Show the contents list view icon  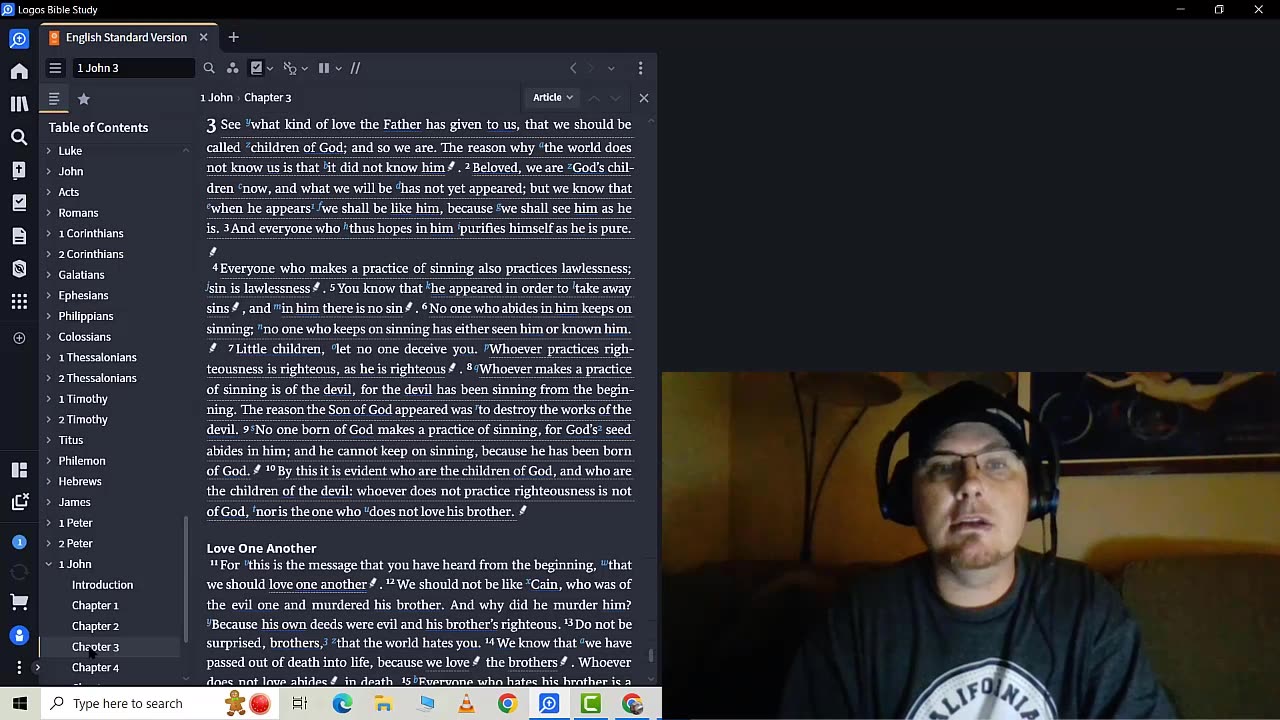54,99
